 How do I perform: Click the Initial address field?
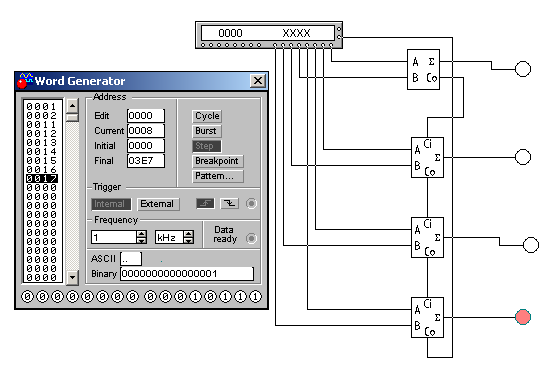click(x=146, y=146)
